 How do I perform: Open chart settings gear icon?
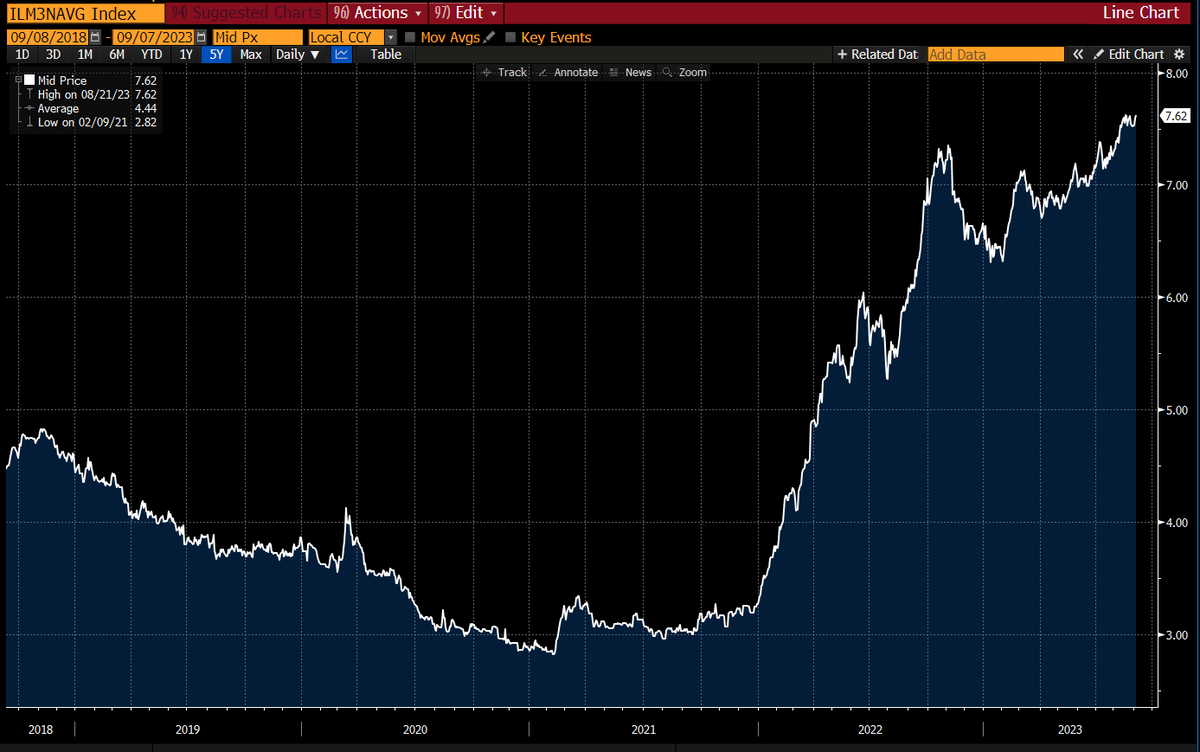(x=1179, y=54)
